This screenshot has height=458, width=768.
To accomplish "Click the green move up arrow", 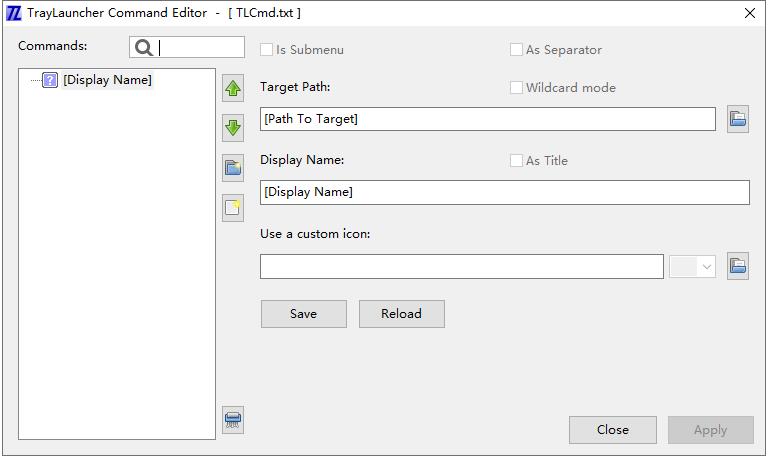I will coord(233,89).
